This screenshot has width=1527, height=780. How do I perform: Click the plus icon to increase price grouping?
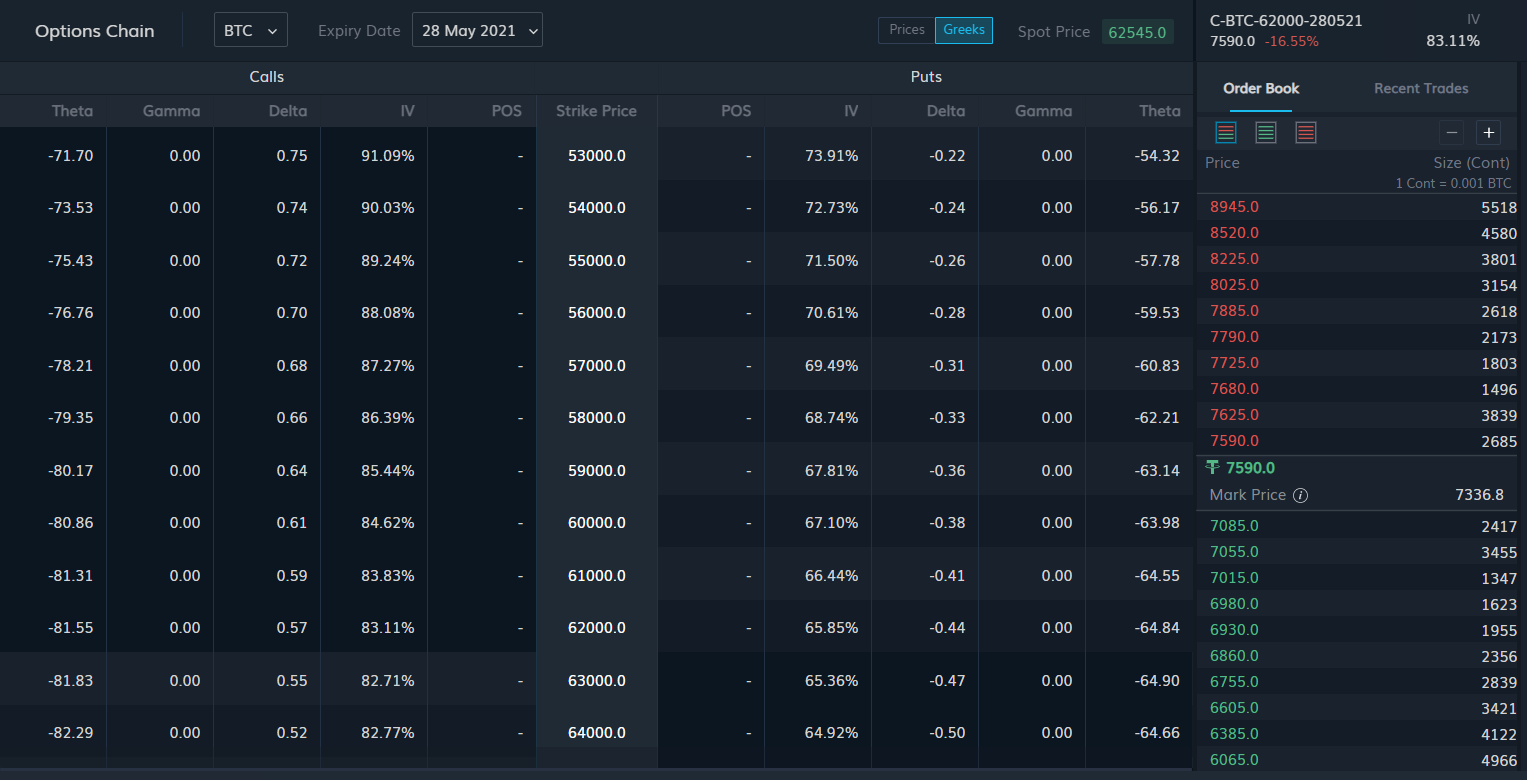point(1489,131)
